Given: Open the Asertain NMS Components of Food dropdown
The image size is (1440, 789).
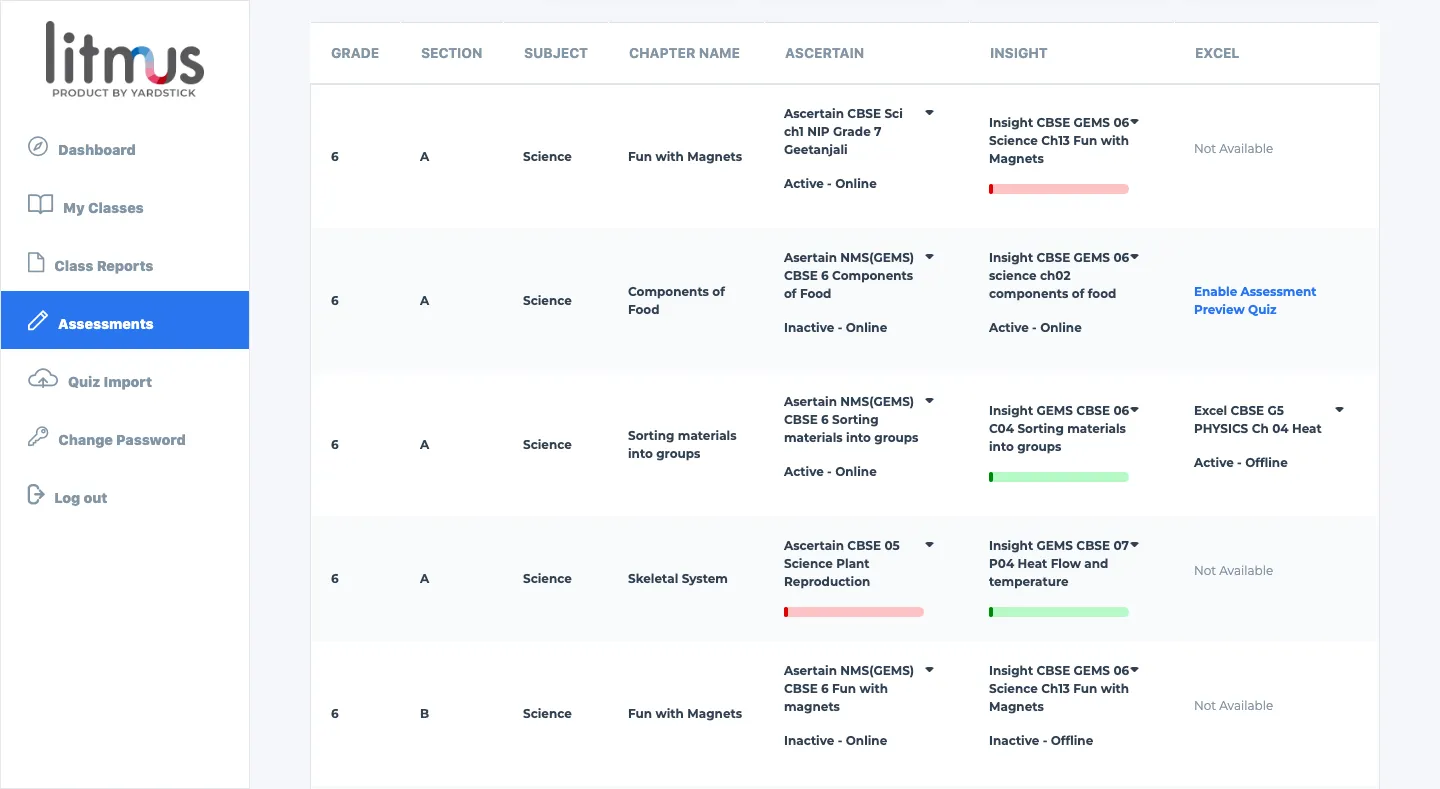Looking at the screenshot, I should (x=928, y=257).
